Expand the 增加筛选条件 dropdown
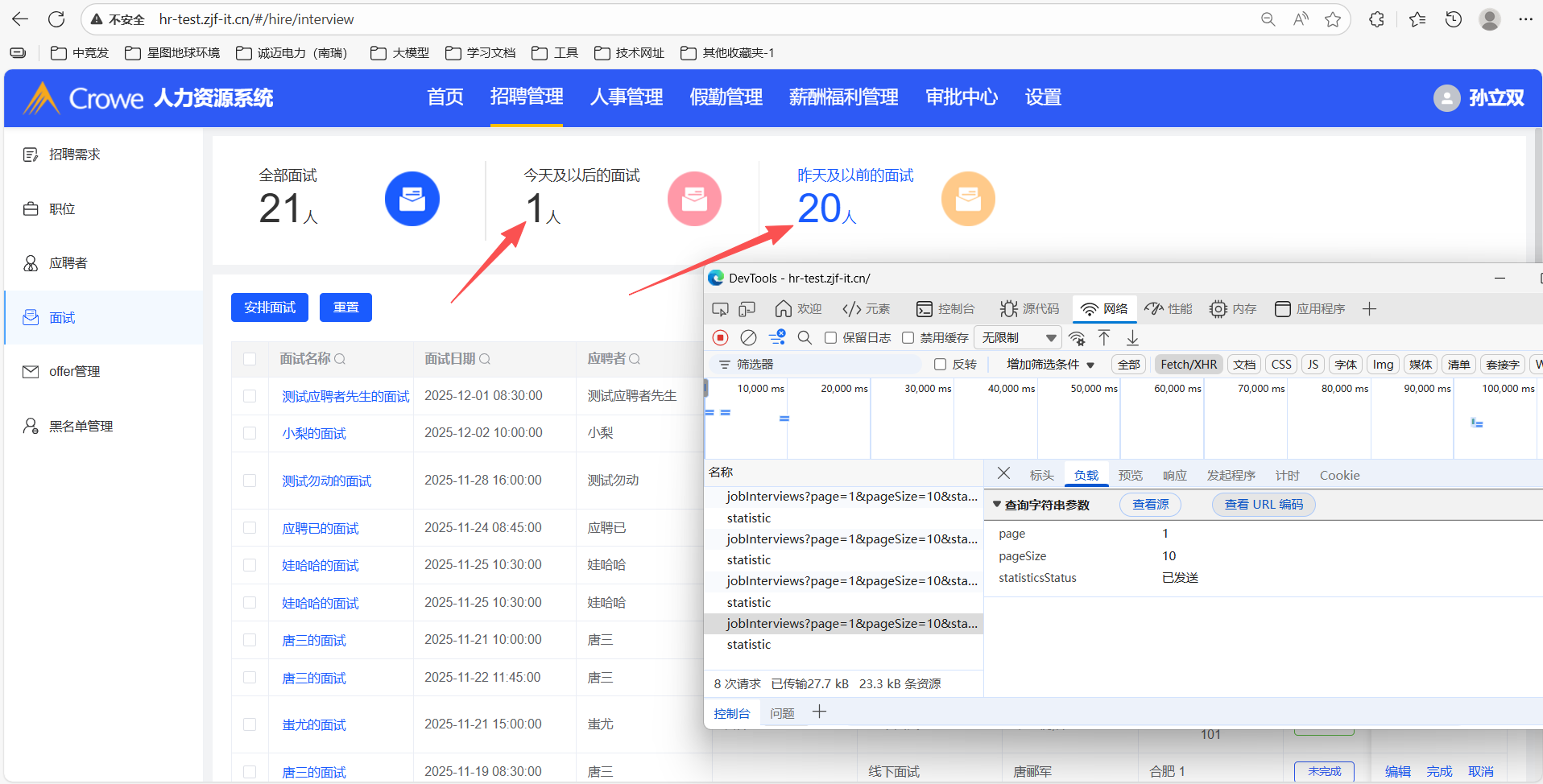 coord(1050,365)
